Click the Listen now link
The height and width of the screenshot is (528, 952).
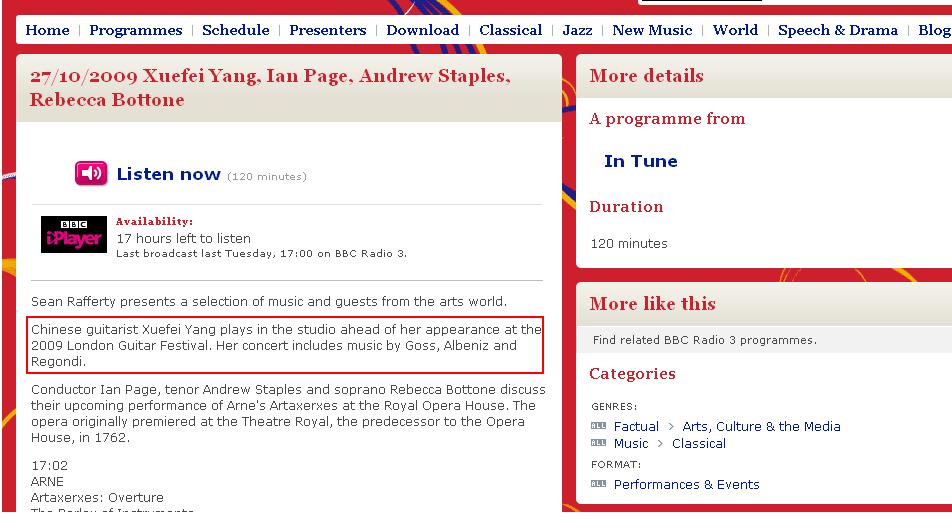tap(169, 174)
